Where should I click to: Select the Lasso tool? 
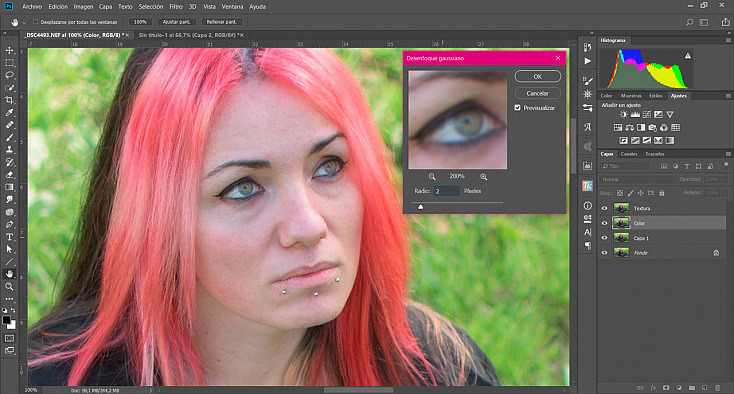pyautogui.click(x=9, y=75)
